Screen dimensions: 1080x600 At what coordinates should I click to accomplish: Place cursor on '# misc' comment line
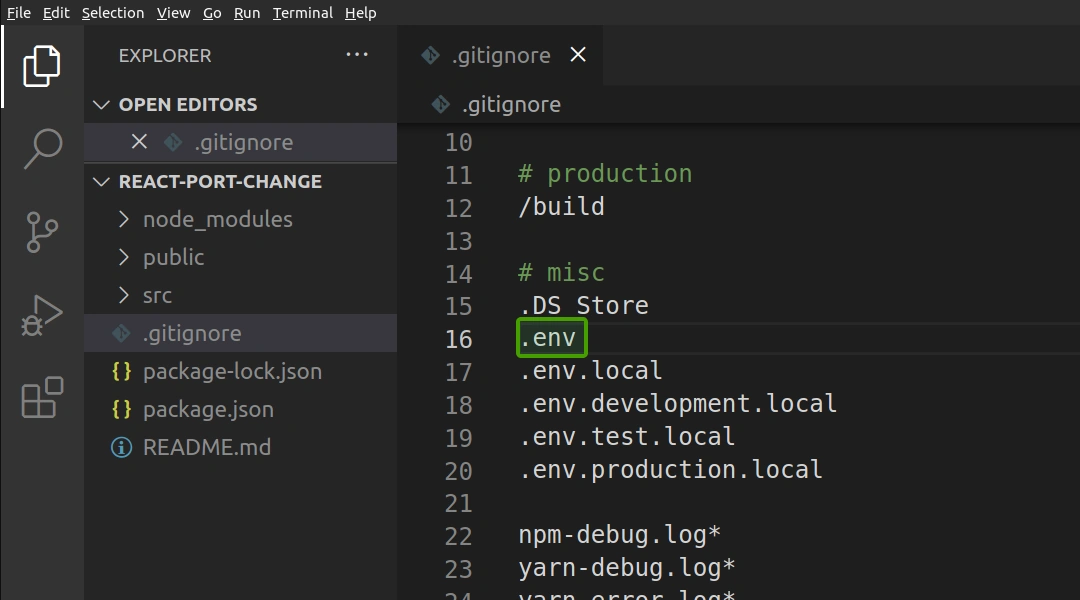pyautogui.click(x=561, y=273)
